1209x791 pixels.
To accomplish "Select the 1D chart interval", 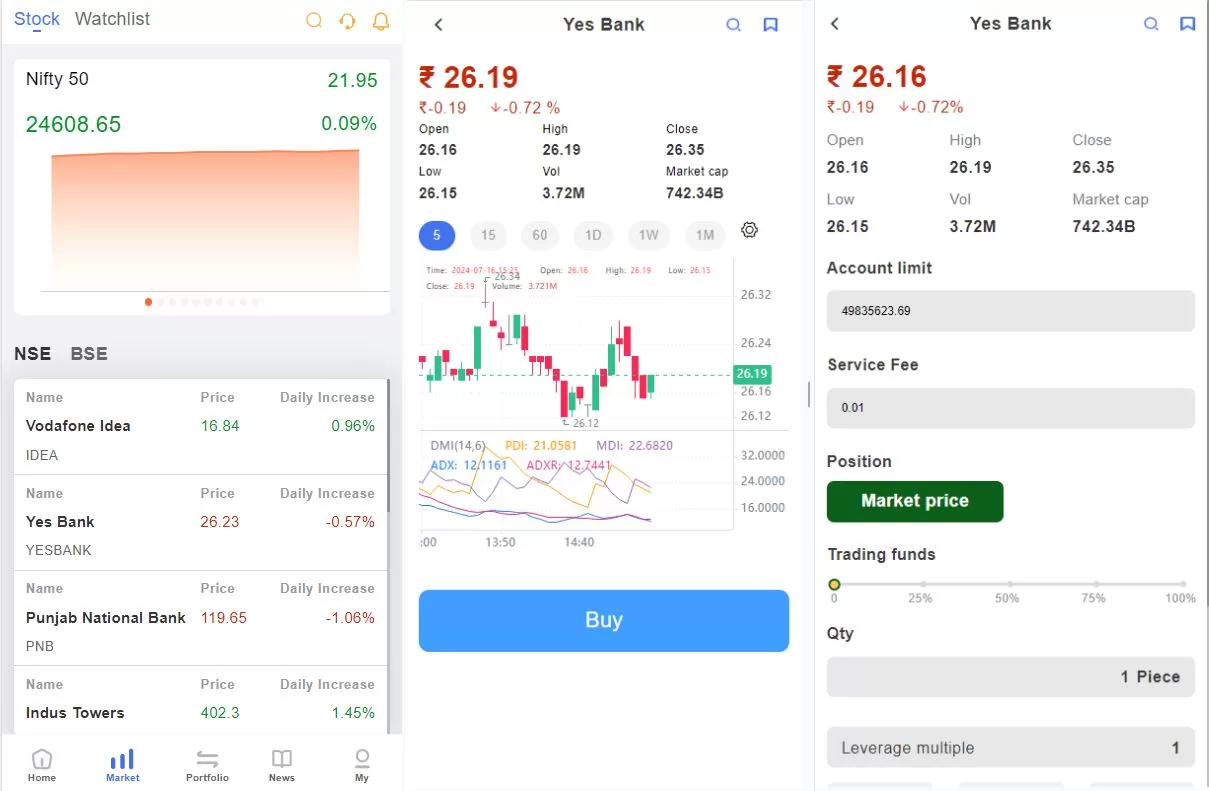I will point(593,235).
